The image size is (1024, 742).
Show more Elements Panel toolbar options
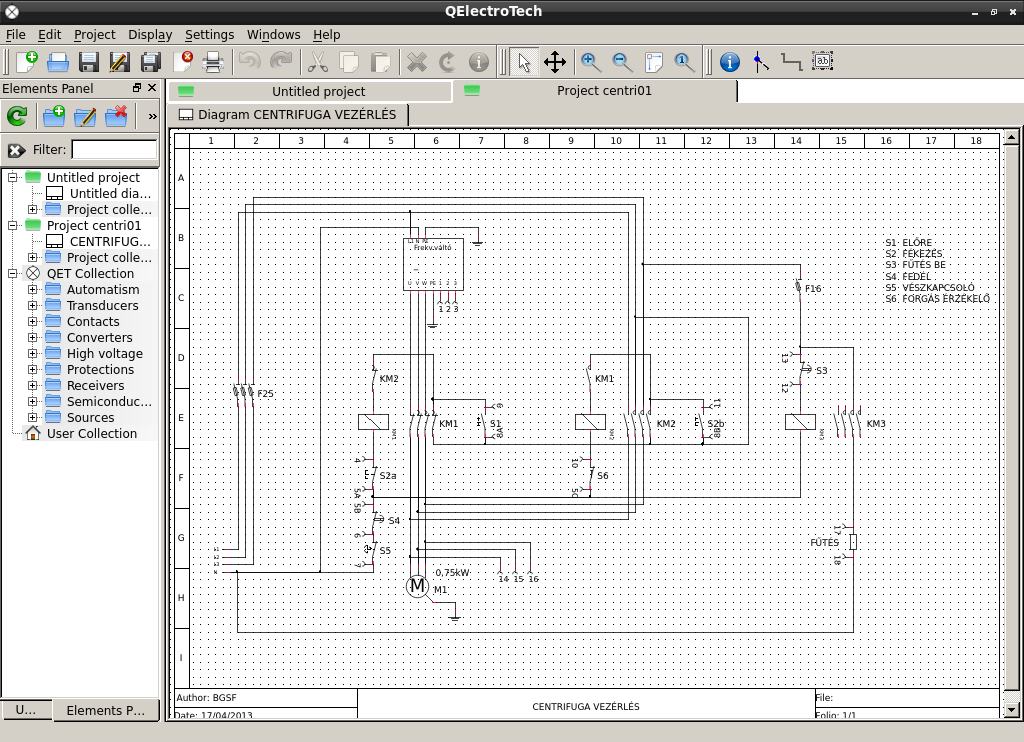coord(152,116)
